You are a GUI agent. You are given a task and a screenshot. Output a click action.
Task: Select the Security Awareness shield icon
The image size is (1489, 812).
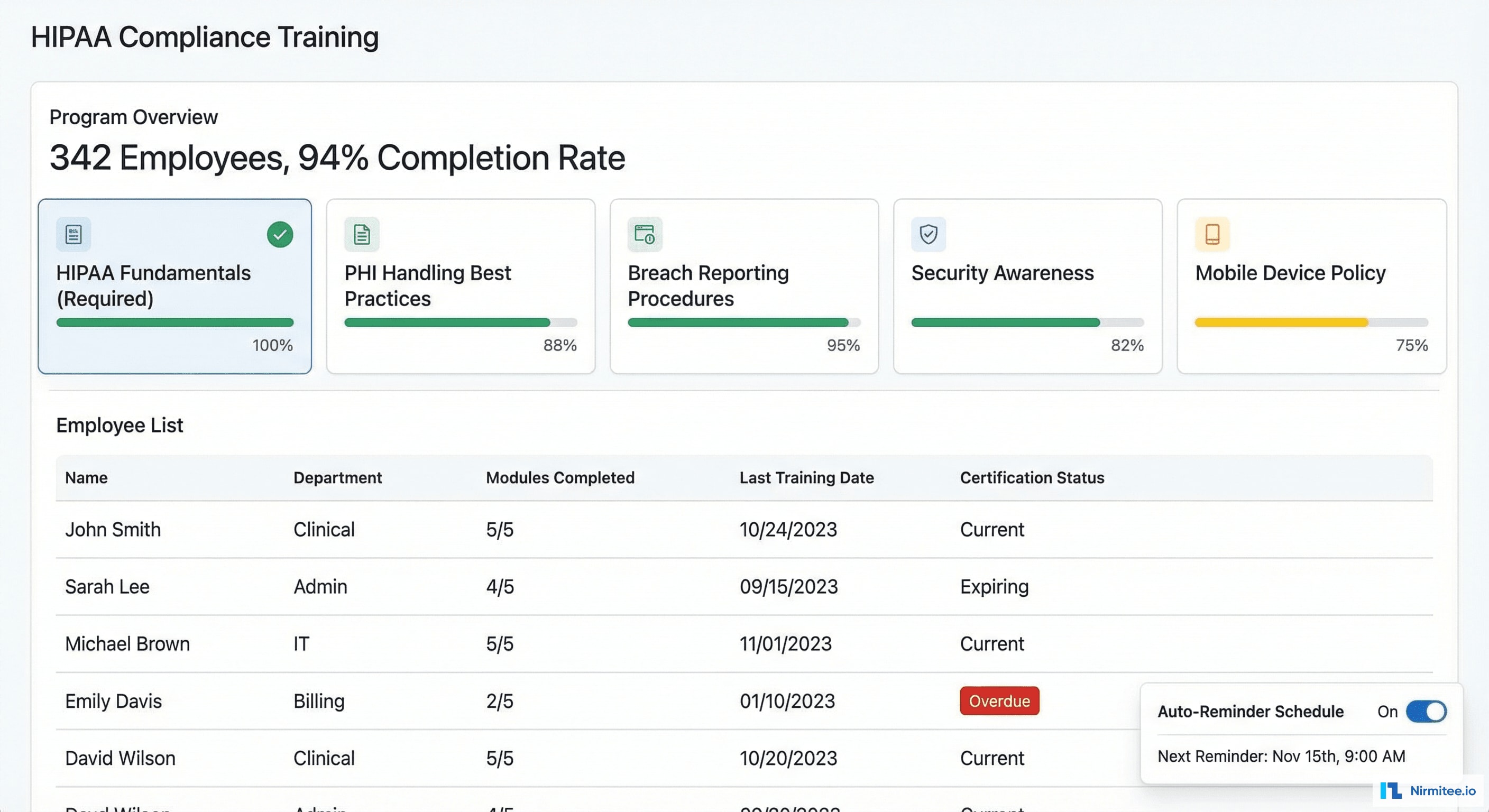tap(929, 234)
